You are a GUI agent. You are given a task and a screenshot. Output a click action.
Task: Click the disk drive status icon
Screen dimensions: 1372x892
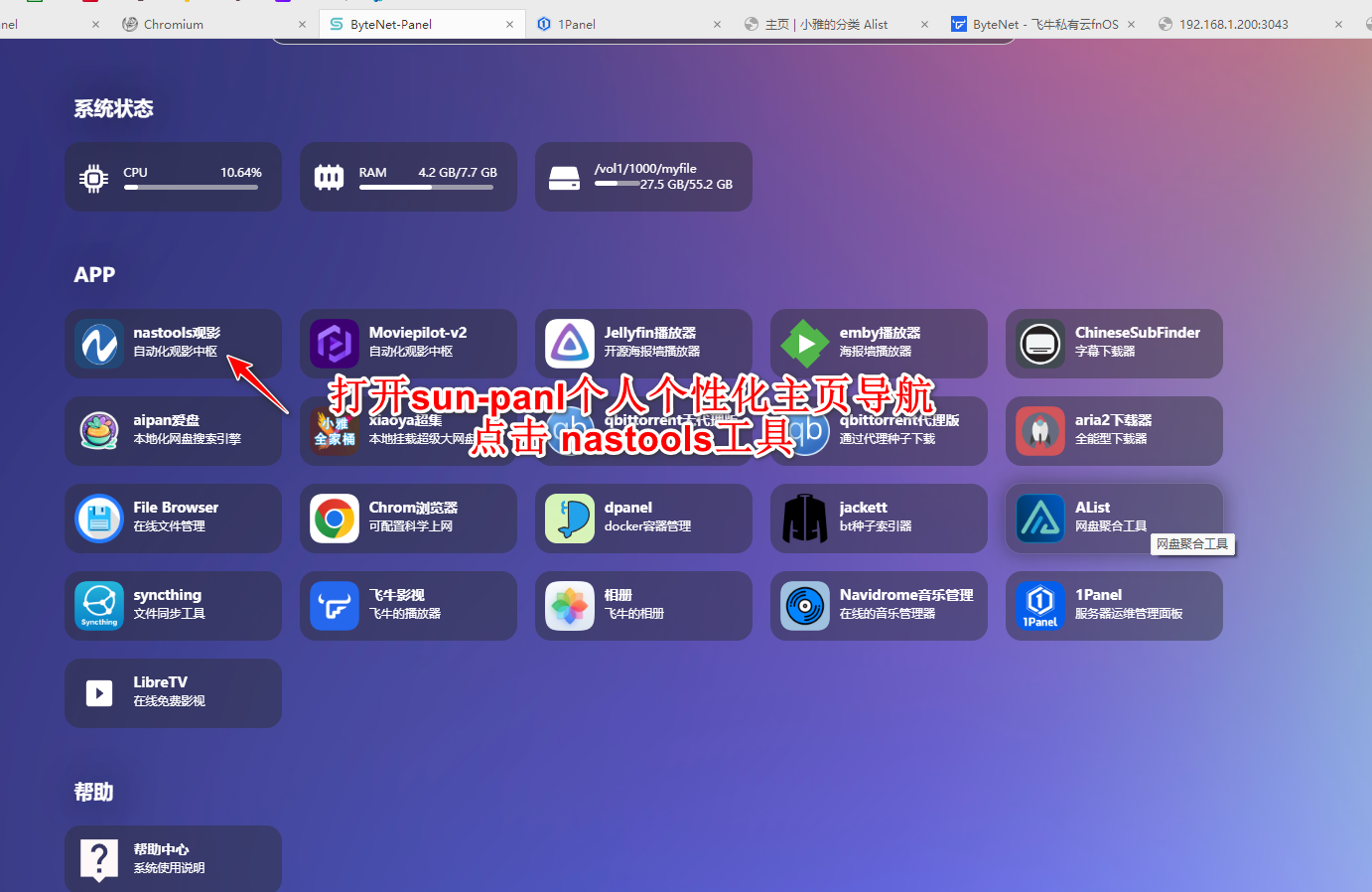pyautogui.click(x=564, y=179)
